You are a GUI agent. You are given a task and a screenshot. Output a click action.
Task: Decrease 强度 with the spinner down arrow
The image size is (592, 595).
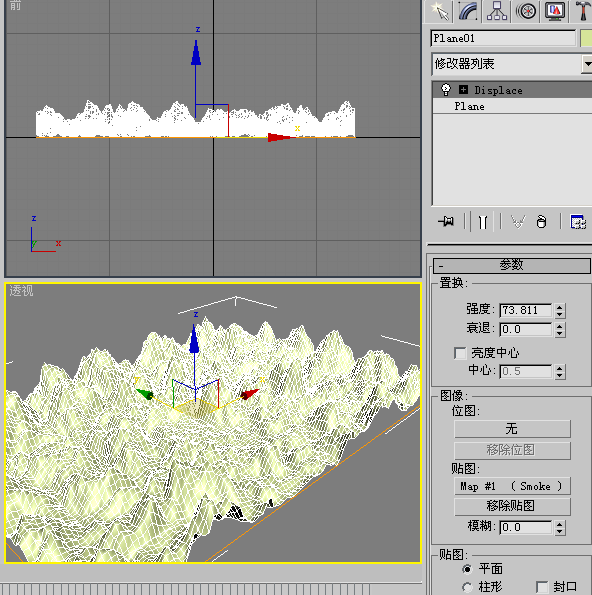[560, 315]
